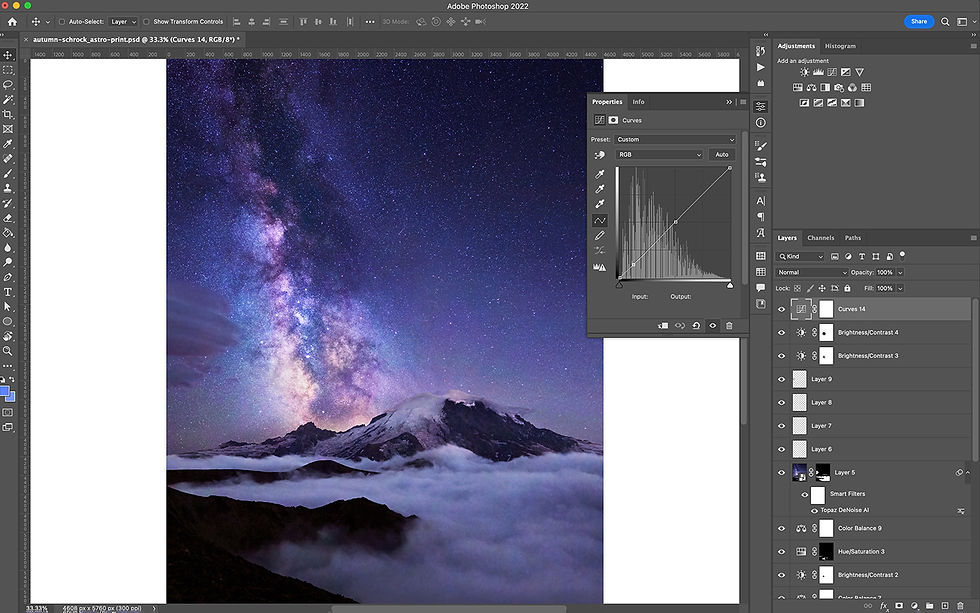Choose the draw-curve pencil in Curves
This screenshot has width=980, height=613.
600,235
